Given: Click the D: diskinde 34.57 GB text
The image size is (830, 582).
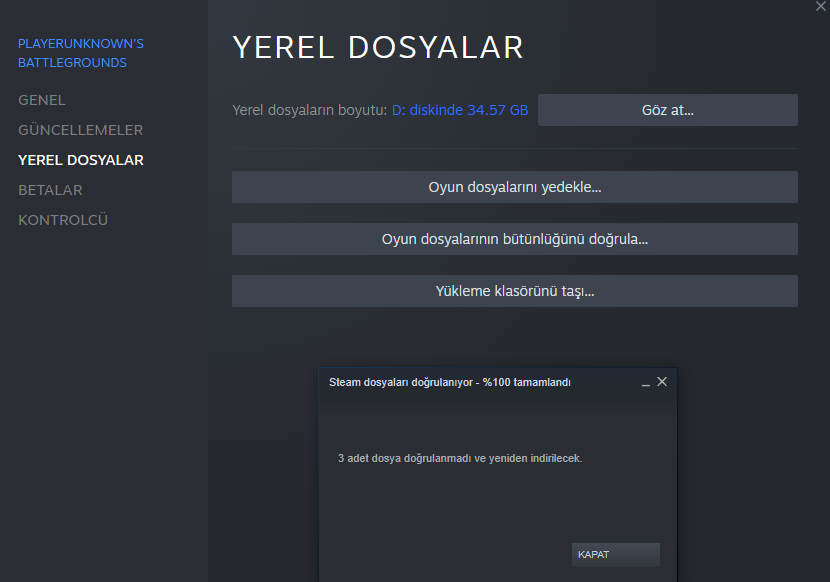Looking at the screenshot, I should [460, 110].
